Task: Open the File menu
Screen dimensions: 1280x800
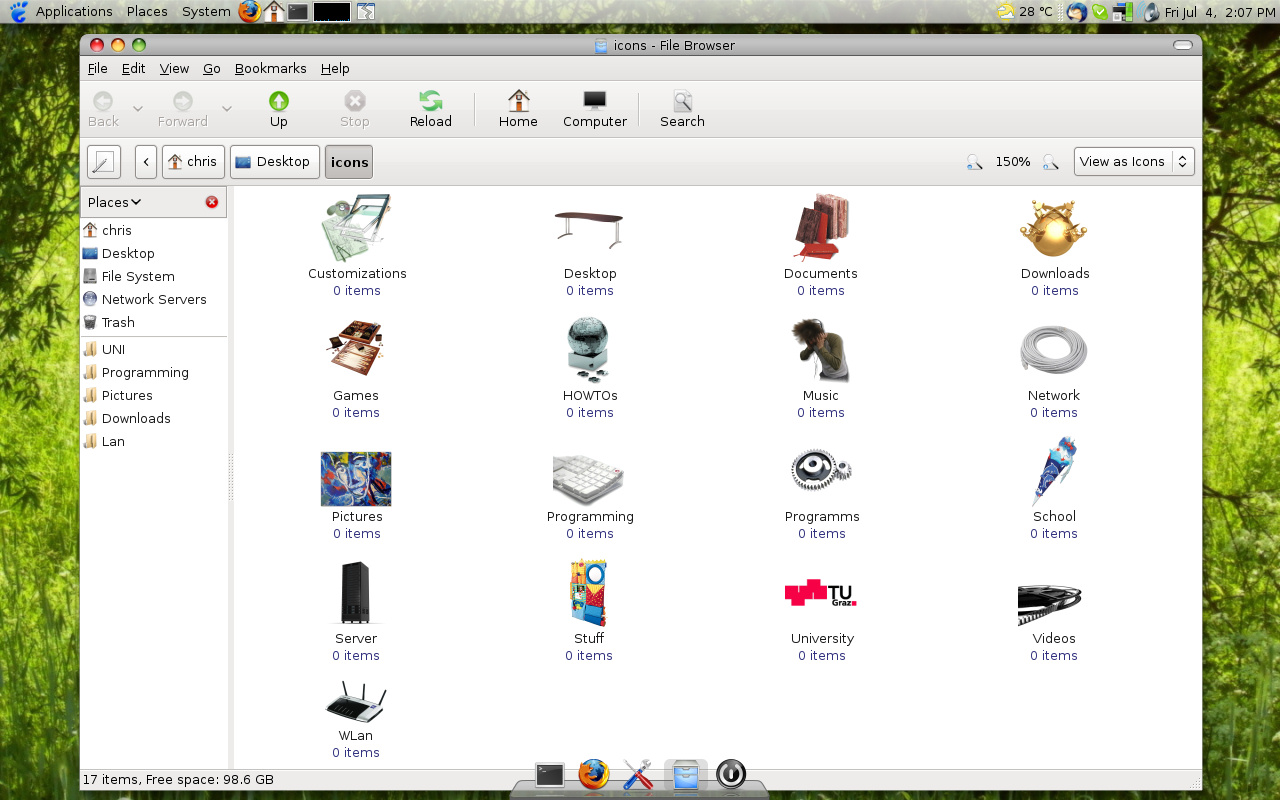Action: pos(98,68)
